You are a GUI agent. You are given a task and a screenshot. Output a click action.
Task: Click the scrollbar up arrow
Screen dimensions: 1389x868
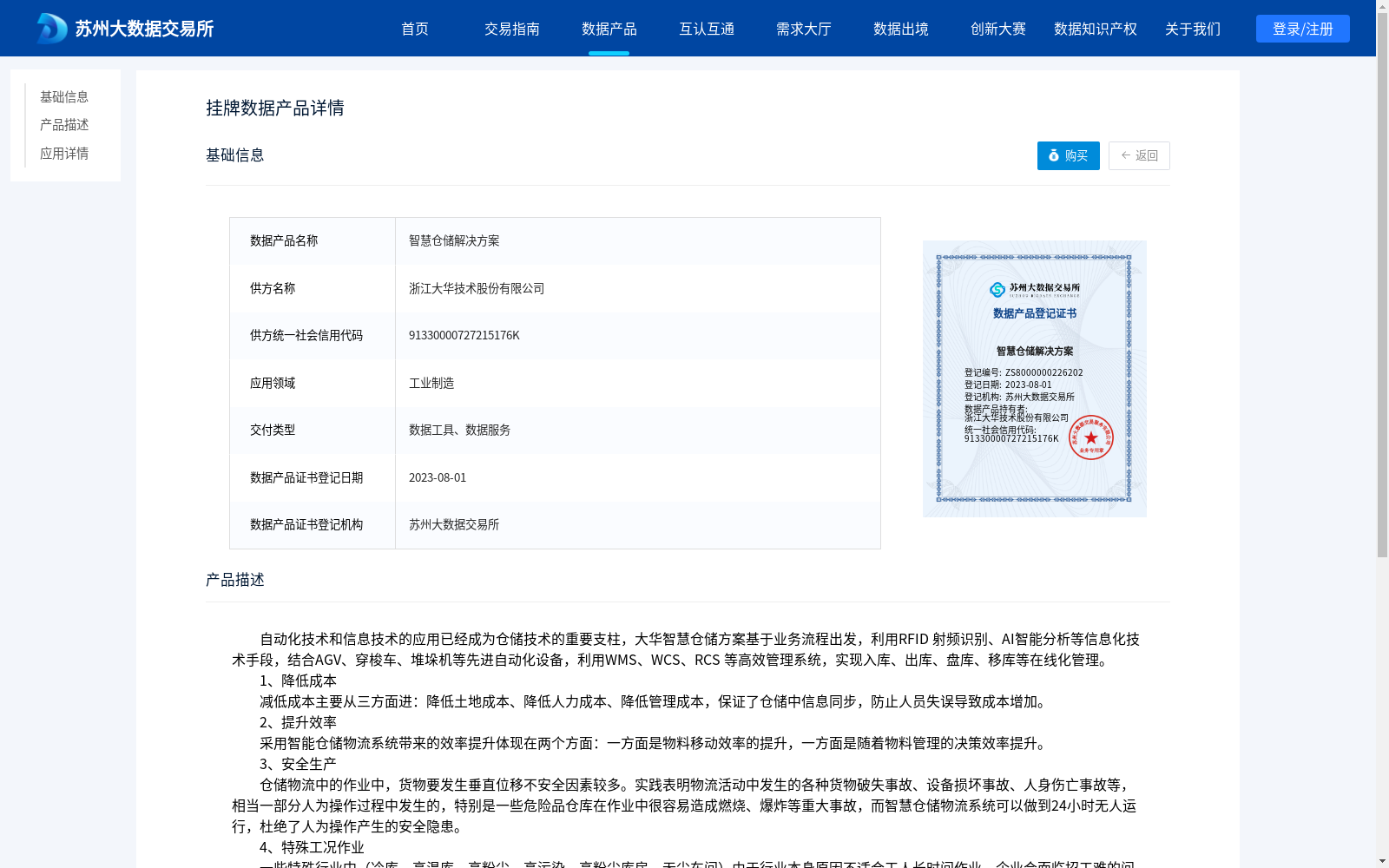pyautogui.click(x=1382, y=6)
